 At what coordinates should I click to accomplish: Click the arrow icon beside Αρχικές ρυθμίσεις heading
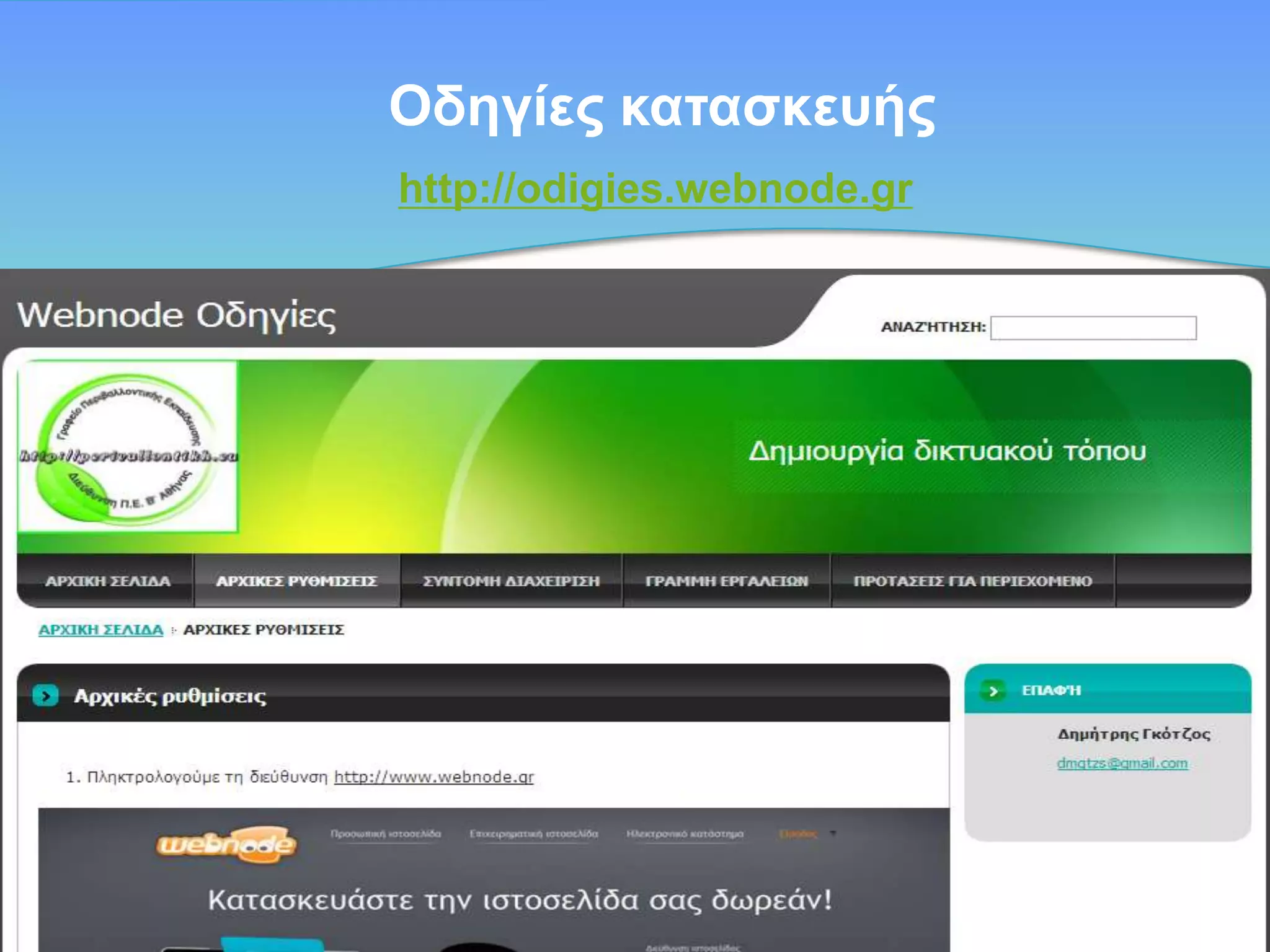pyautogui.click(x=46, y=695)
